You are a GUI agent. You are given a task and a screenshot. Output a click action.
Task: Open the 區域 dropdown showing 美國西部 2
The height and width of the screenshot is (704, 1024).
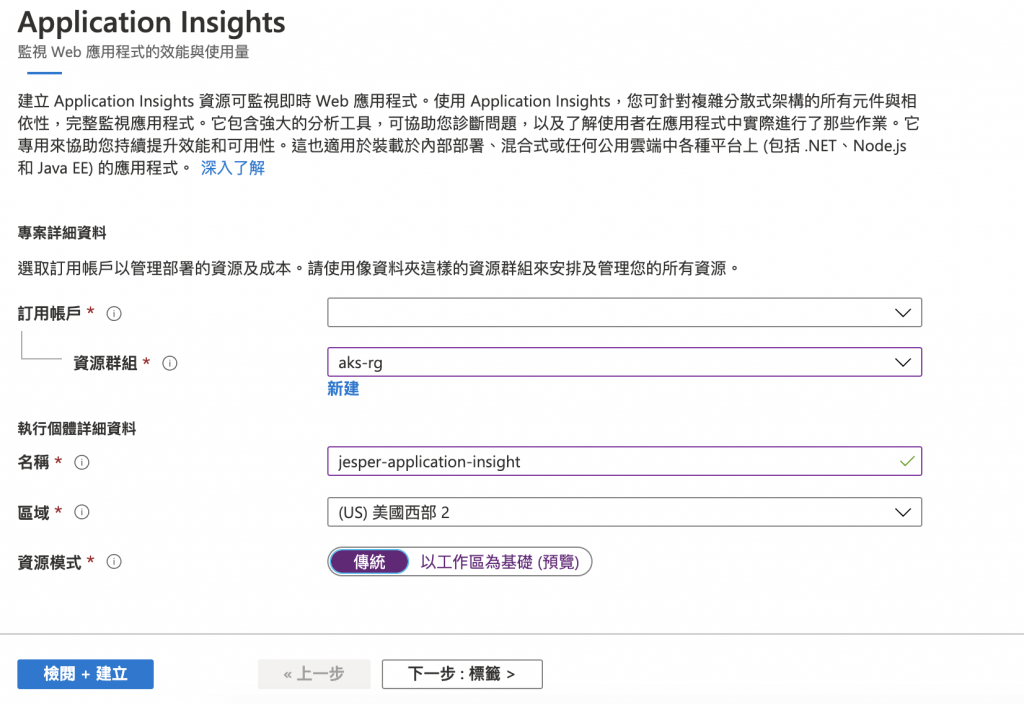point(624,512)
